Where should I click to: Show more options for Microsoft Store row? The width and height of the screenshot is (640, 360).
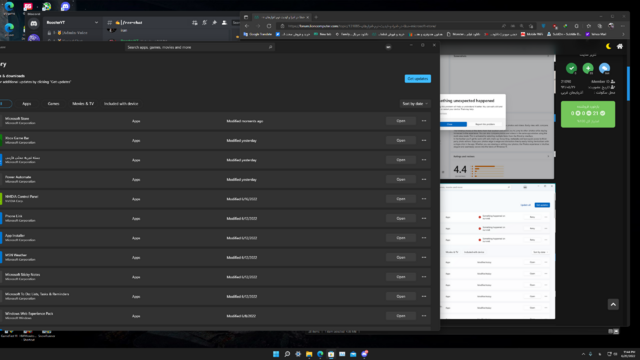coord(424,121)
